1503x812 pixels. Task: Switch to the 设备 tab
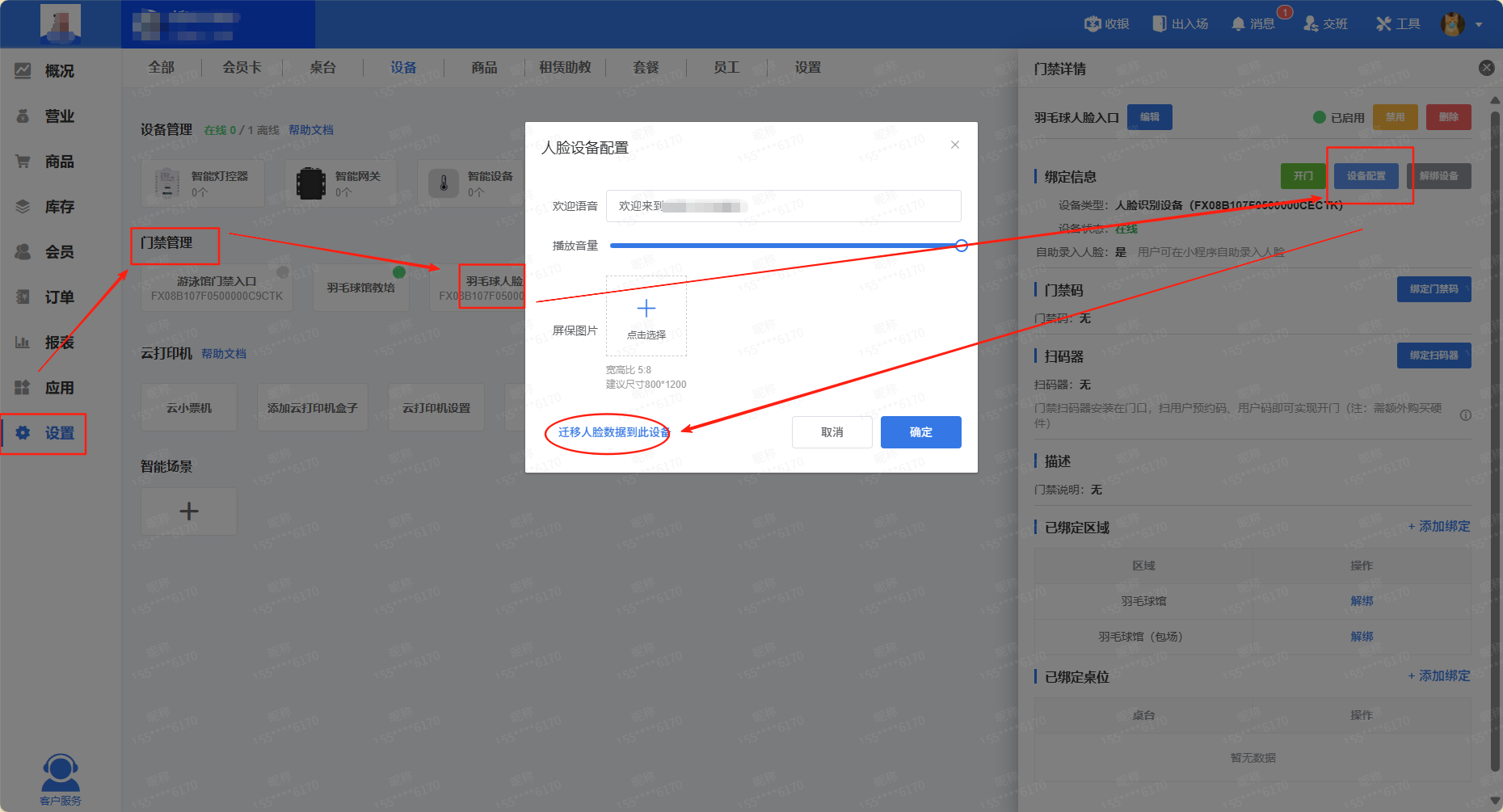click(404, 68)
